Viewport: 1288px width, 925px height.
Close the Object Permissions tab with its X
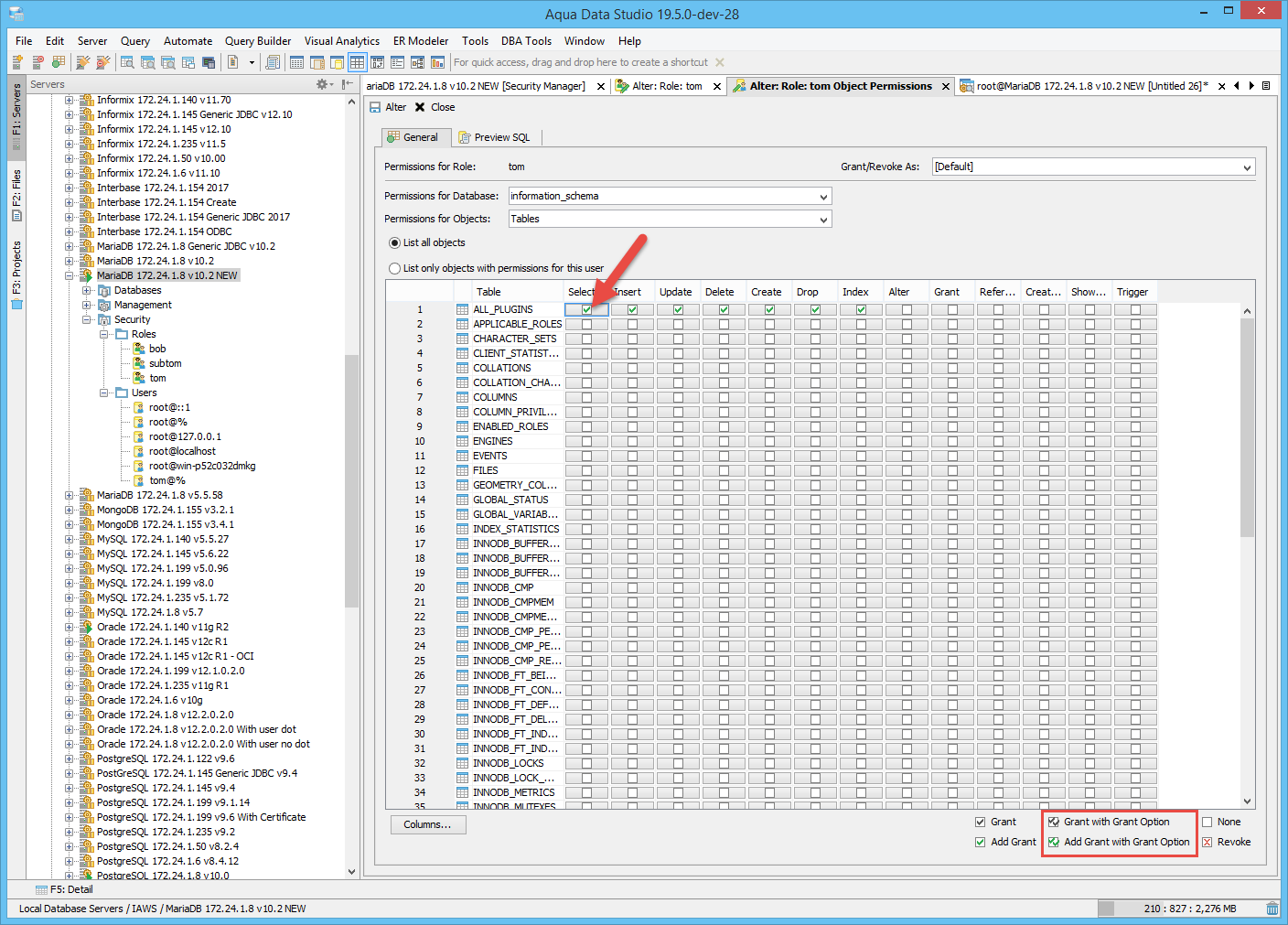pos(946,86)
